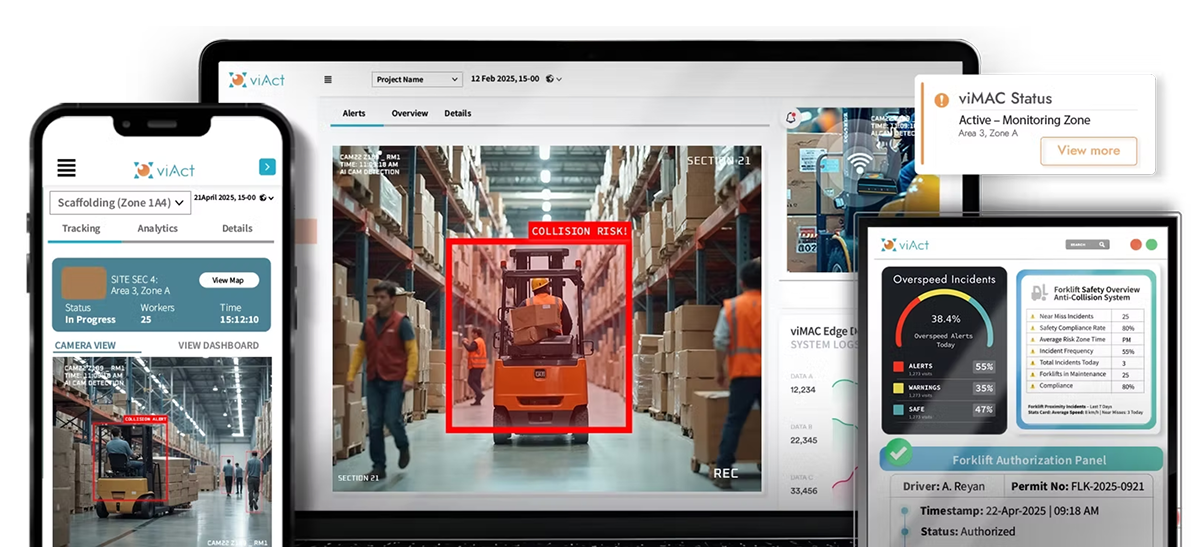
Task: Open VIEW DASHBOARD on the phone
Action: (x=218, y=345)
